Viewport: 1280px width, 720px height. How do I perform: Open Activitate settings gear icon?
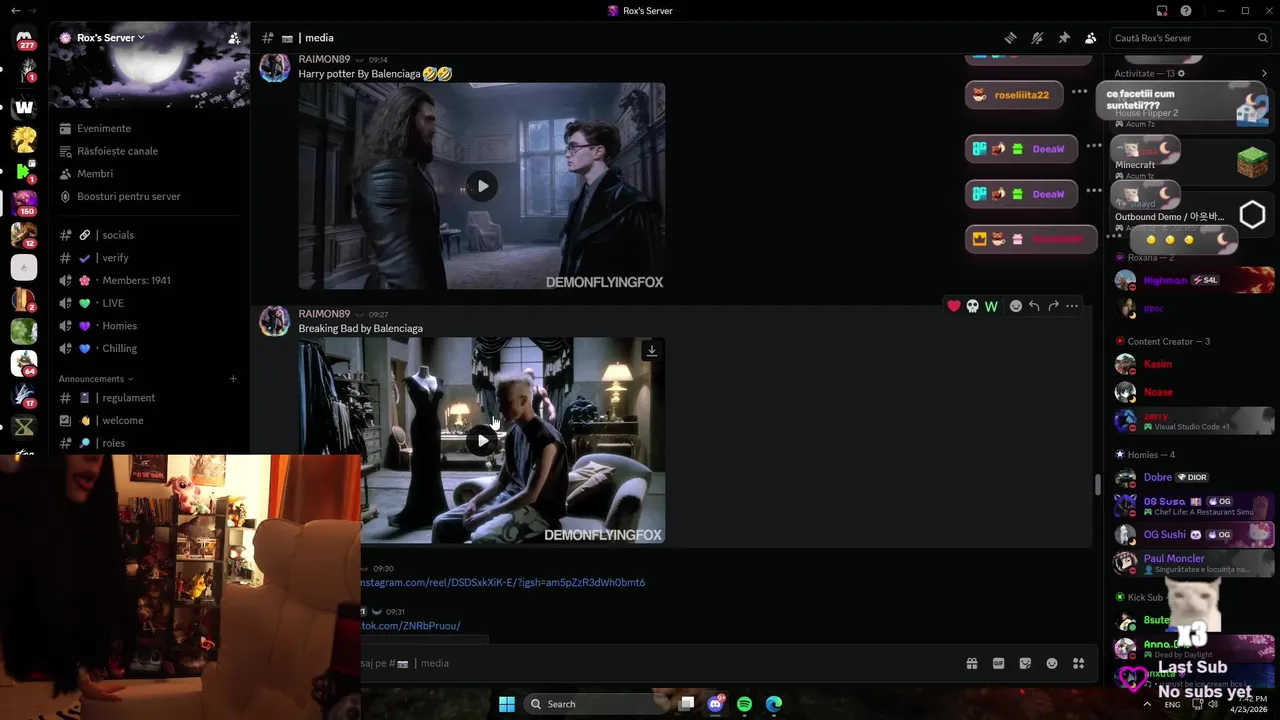point(1181,74)
